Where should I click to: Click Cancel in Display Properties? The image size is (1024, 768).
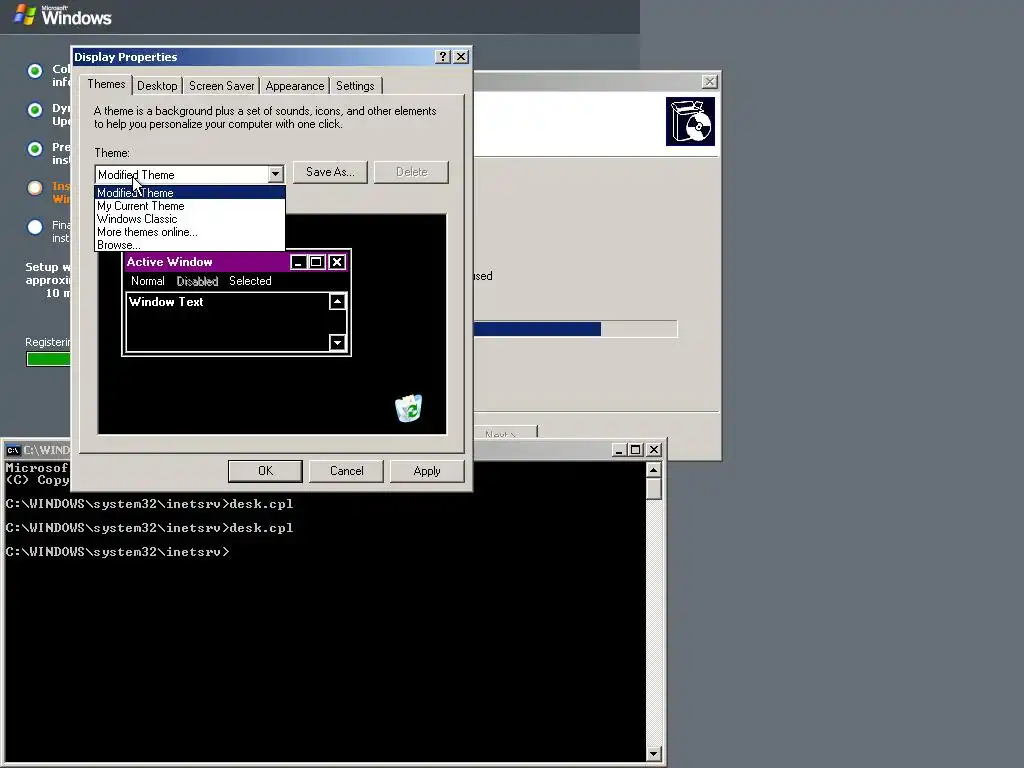(346, 471)
